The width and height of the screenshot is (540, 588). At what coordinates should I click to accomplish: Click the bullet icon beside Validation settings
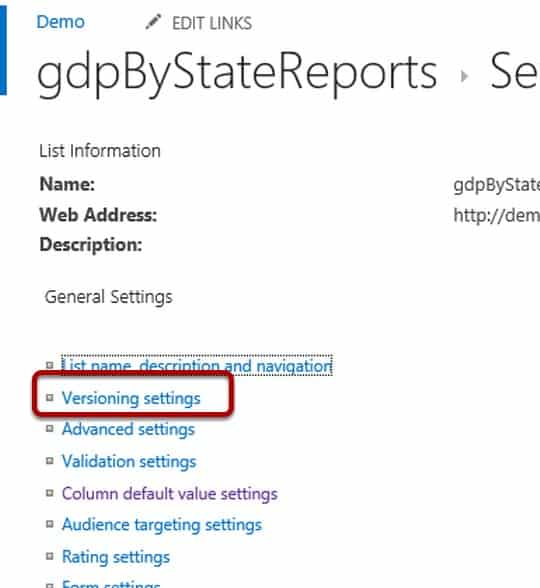50,460
